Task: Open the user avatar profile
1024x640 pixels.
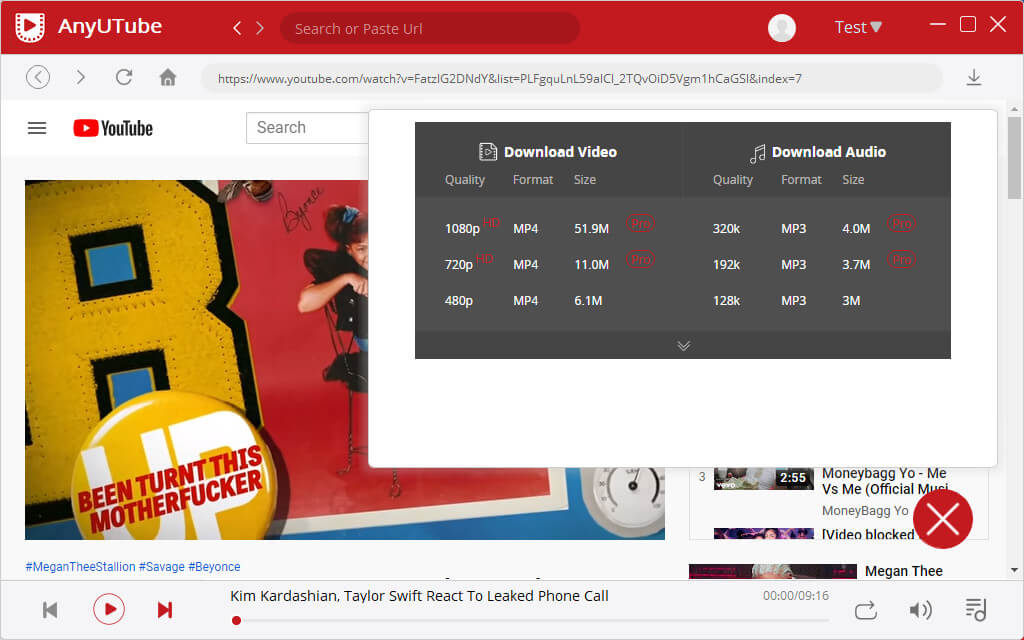Action: click(x=781, y=27)
